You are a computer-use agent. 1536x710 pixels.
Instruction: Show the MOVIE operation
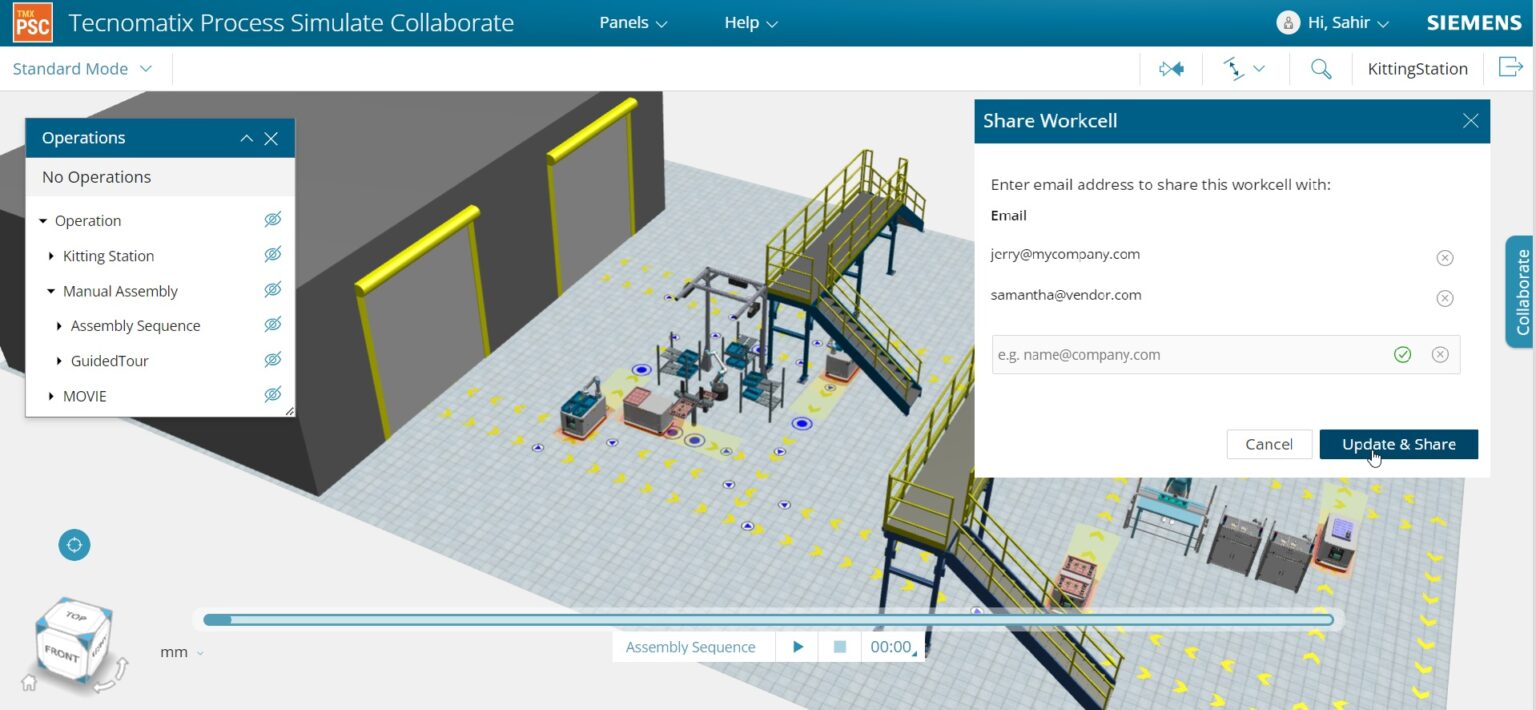pyautogui.click(x=273, y=395)
